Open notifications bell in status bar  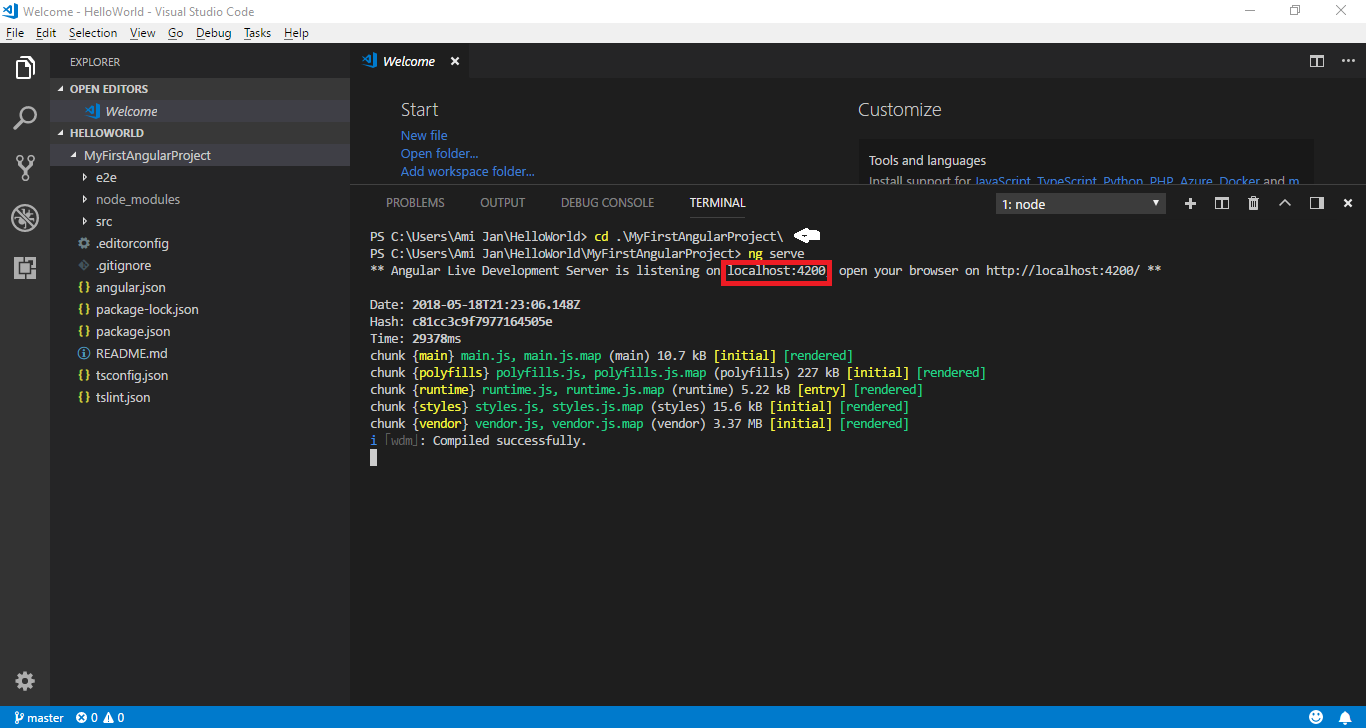pos(1346,717)
